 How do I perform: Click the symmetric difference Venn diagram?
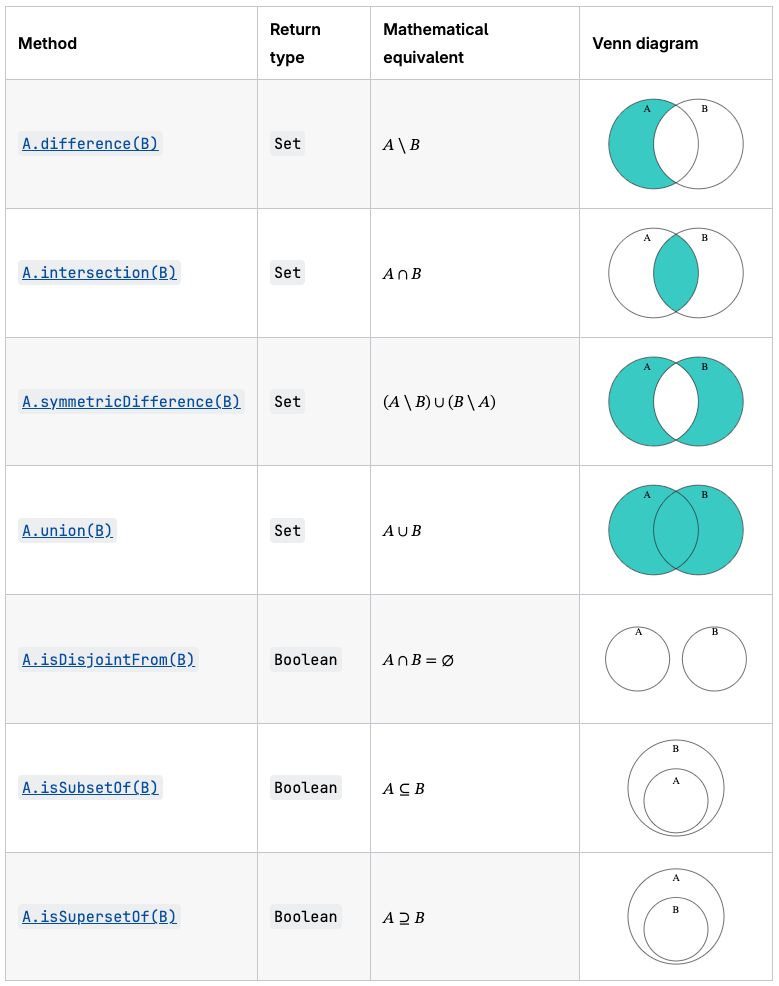tap(675, 402)
